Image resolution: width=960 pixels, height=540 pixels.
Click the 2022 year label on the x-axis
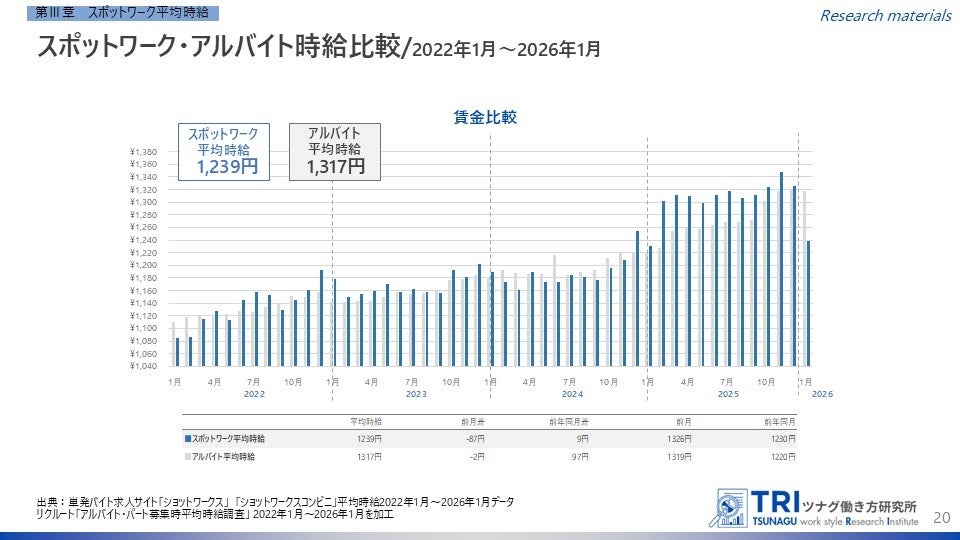255,394
